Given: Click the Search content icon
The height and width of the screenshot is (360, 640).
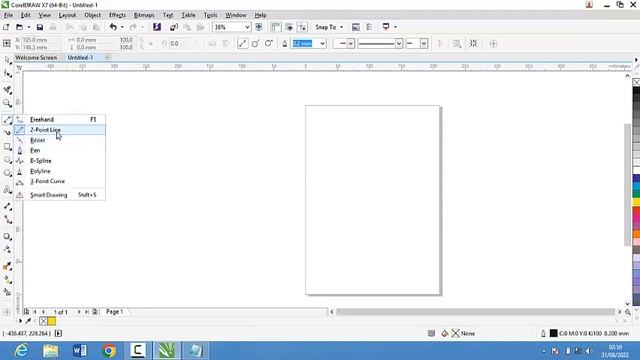Looking at the screenshot, I should pos(157,27).
